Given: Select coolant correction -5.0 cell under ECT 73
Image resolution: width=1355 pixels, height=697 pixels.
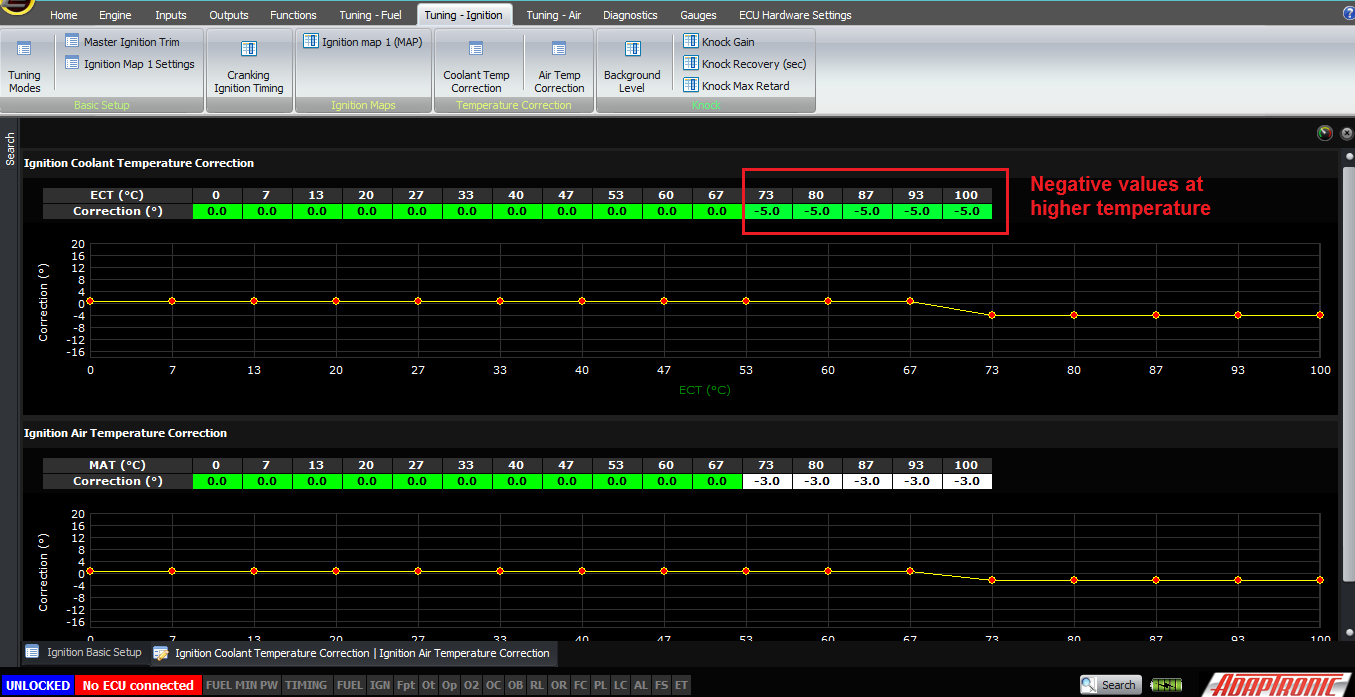Looking at the screenshot, I should 767,211.
